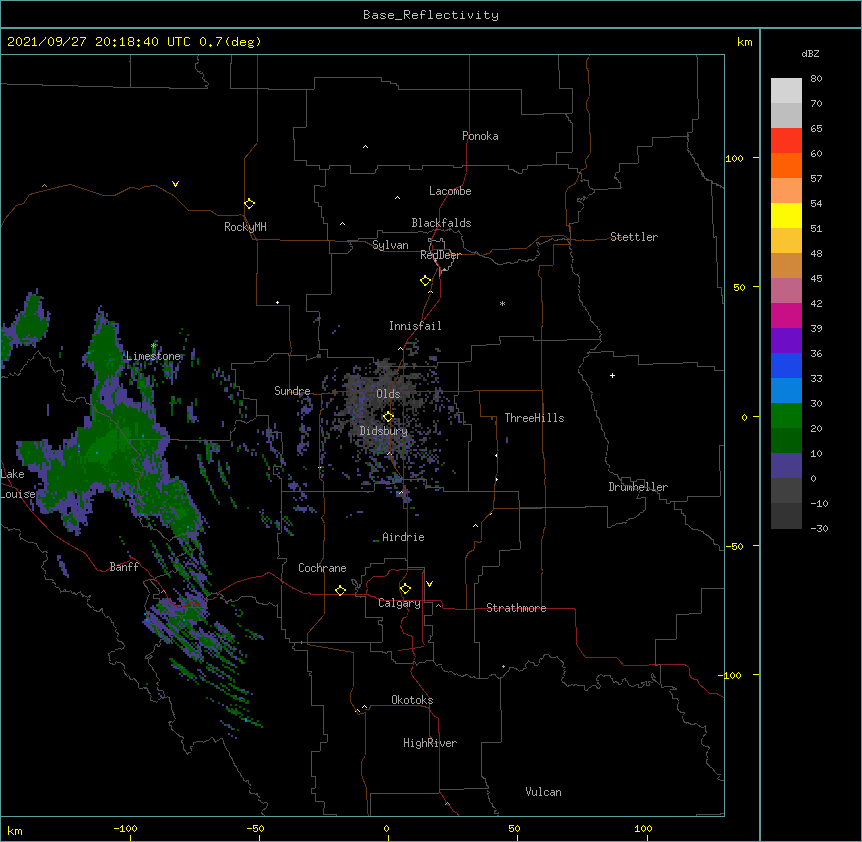Click the Banff label
Viewport: 862px width, 842px height.
point(124,567)
